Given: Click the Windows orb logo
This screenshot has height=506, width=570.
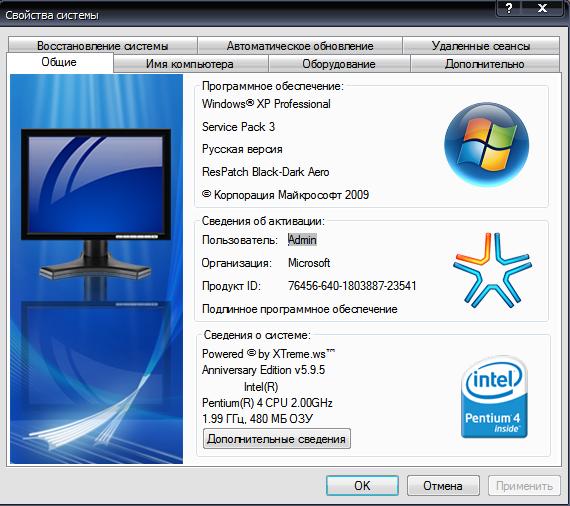Looking at the screenshot, I should point(486,144).
